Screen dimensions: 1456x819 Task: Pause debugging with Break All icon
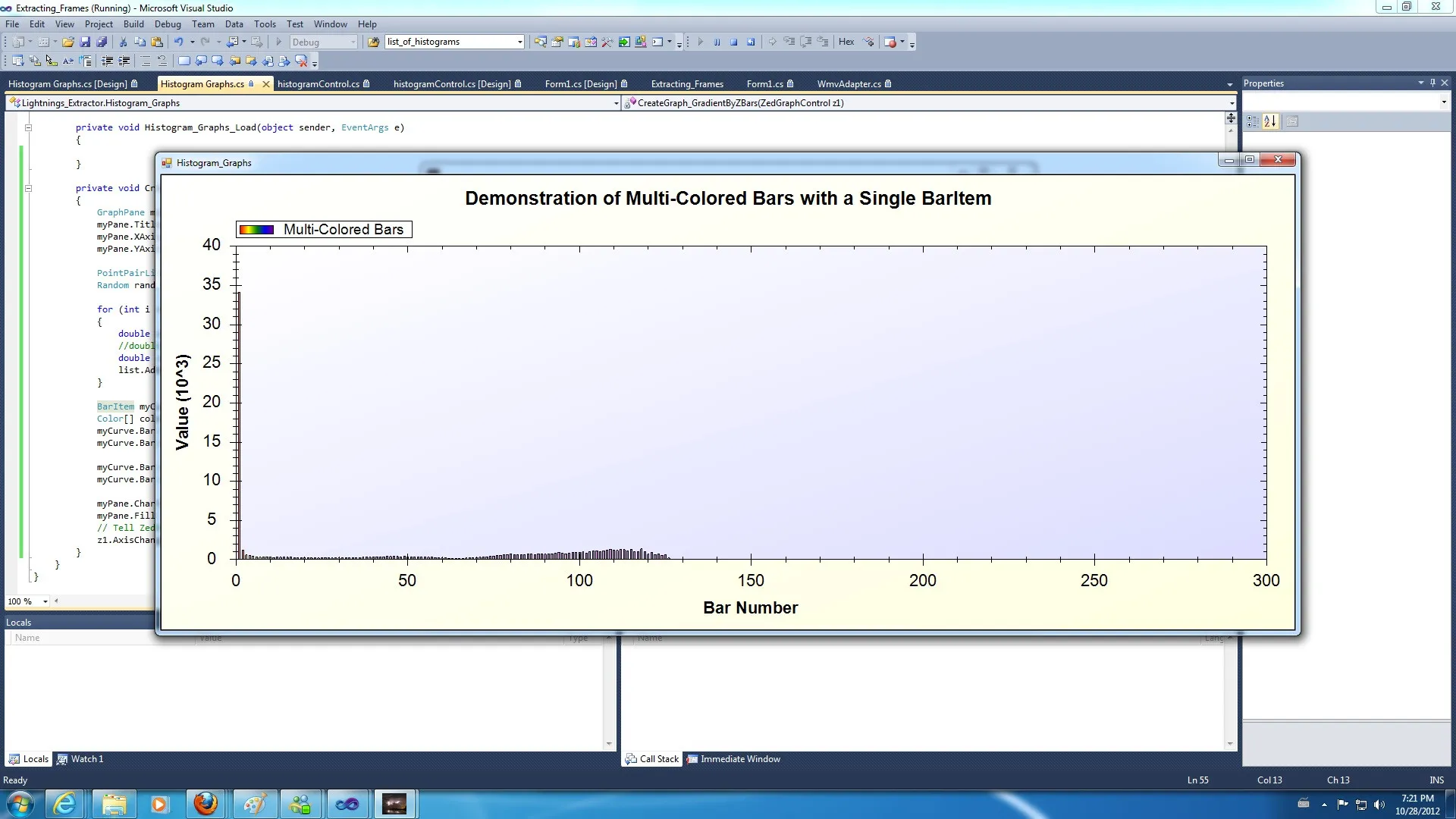(717, 42)
